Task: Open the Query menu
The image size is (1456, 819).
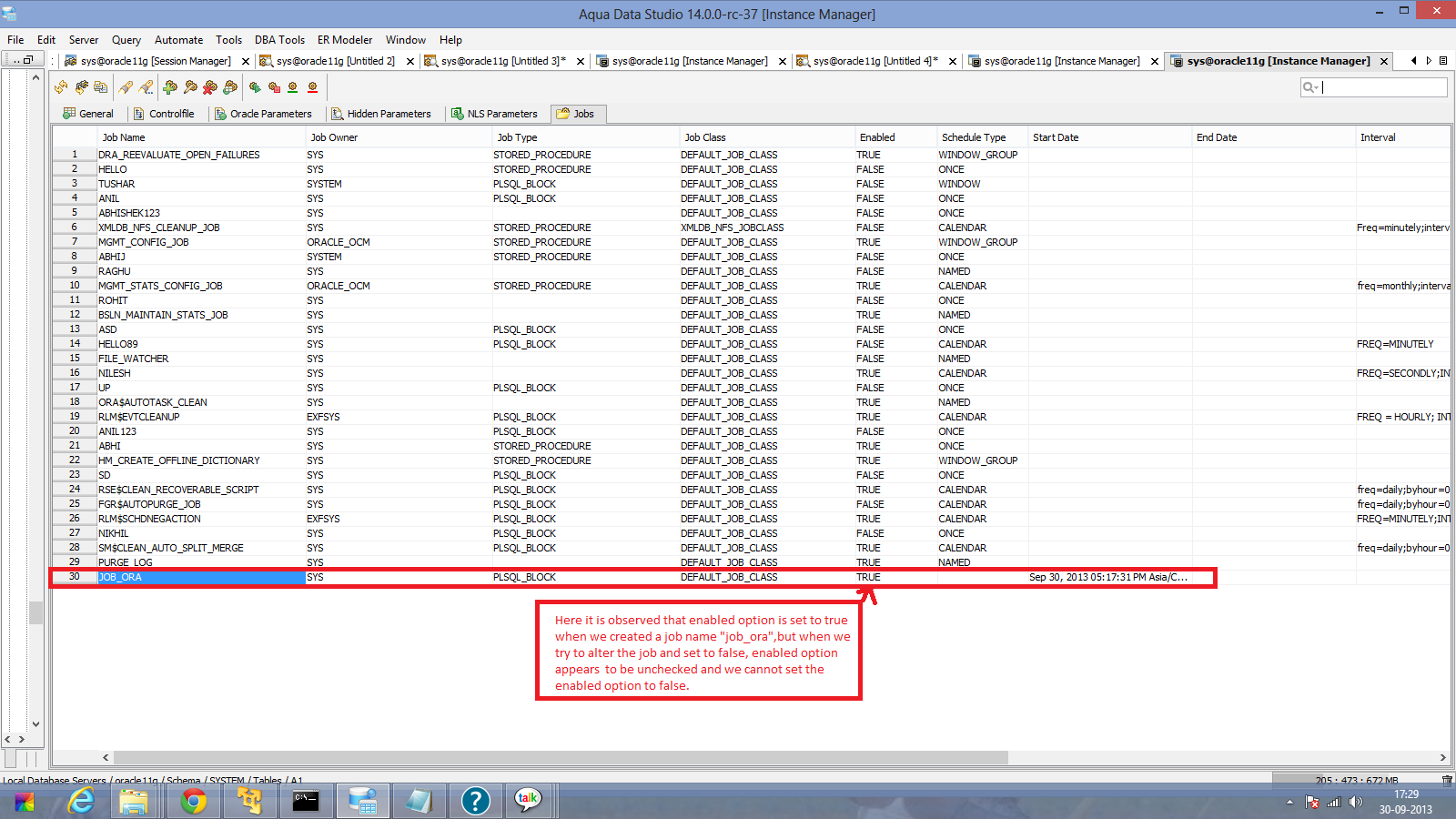Action: (126, 40)
